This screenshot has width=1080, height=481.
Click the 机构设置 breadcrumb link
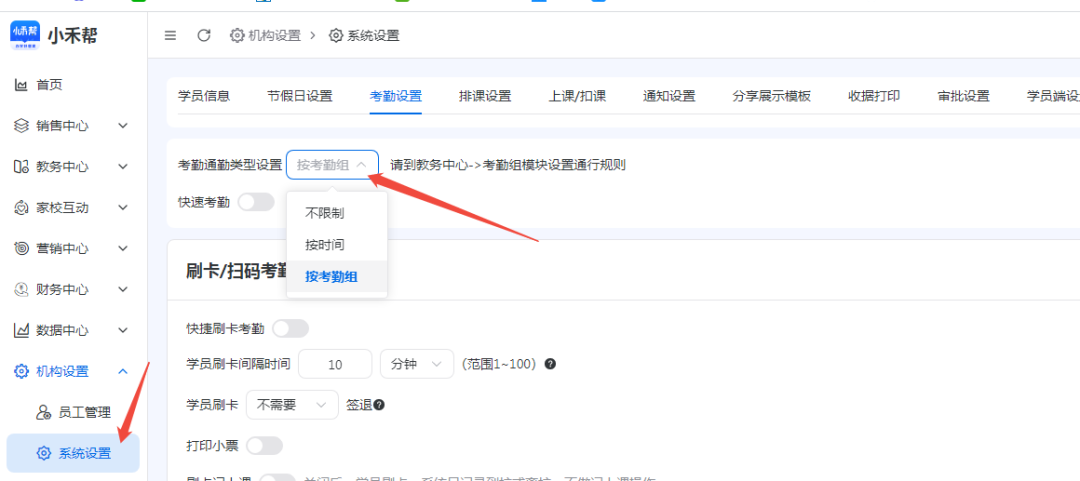[x=265, y=35]
